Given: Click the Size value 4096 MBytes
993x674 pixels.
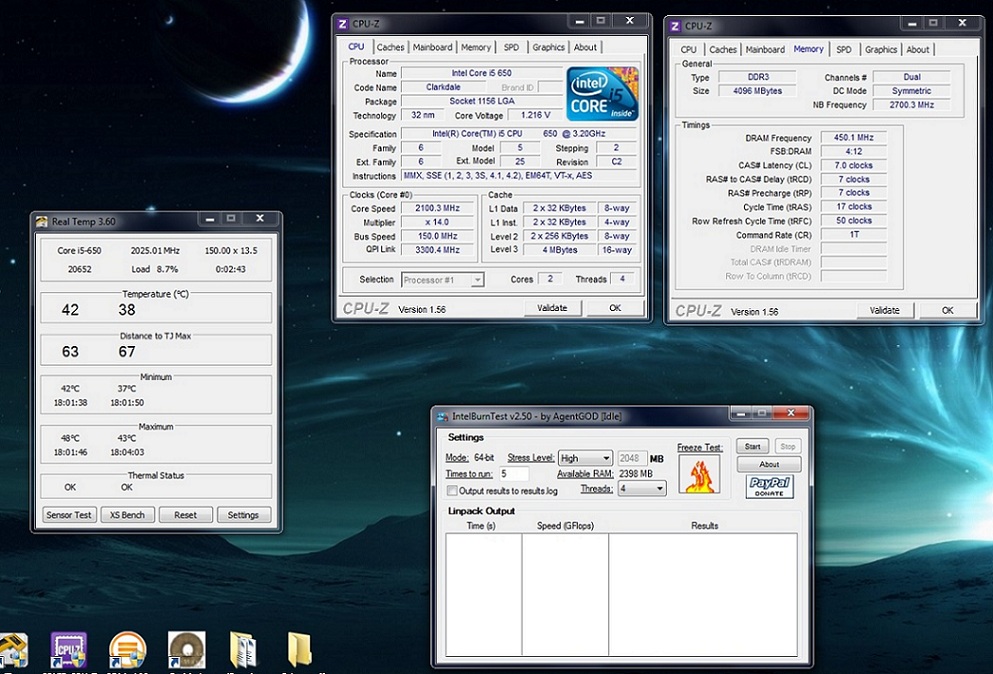Looking at the screenshot, I should (x=757, y=91).
